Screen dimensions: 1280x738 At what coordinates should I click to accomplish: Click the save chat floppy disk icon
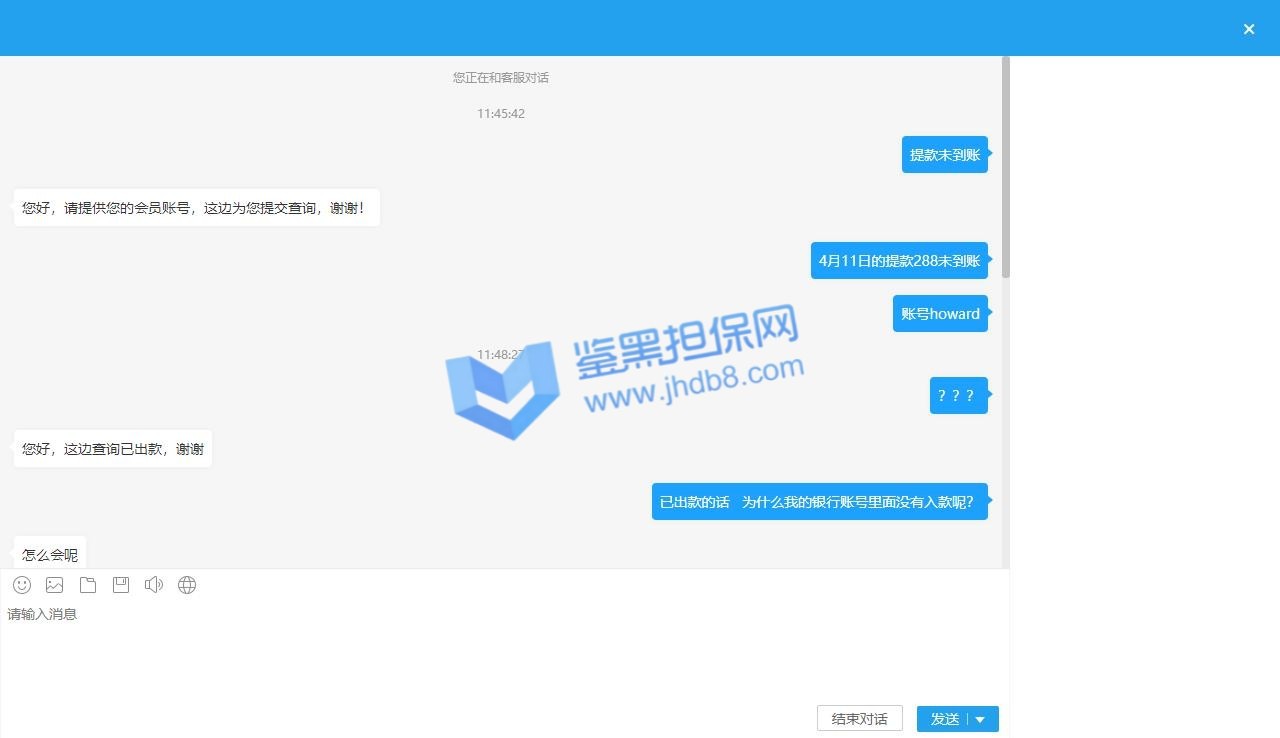(x=121, y=585)
